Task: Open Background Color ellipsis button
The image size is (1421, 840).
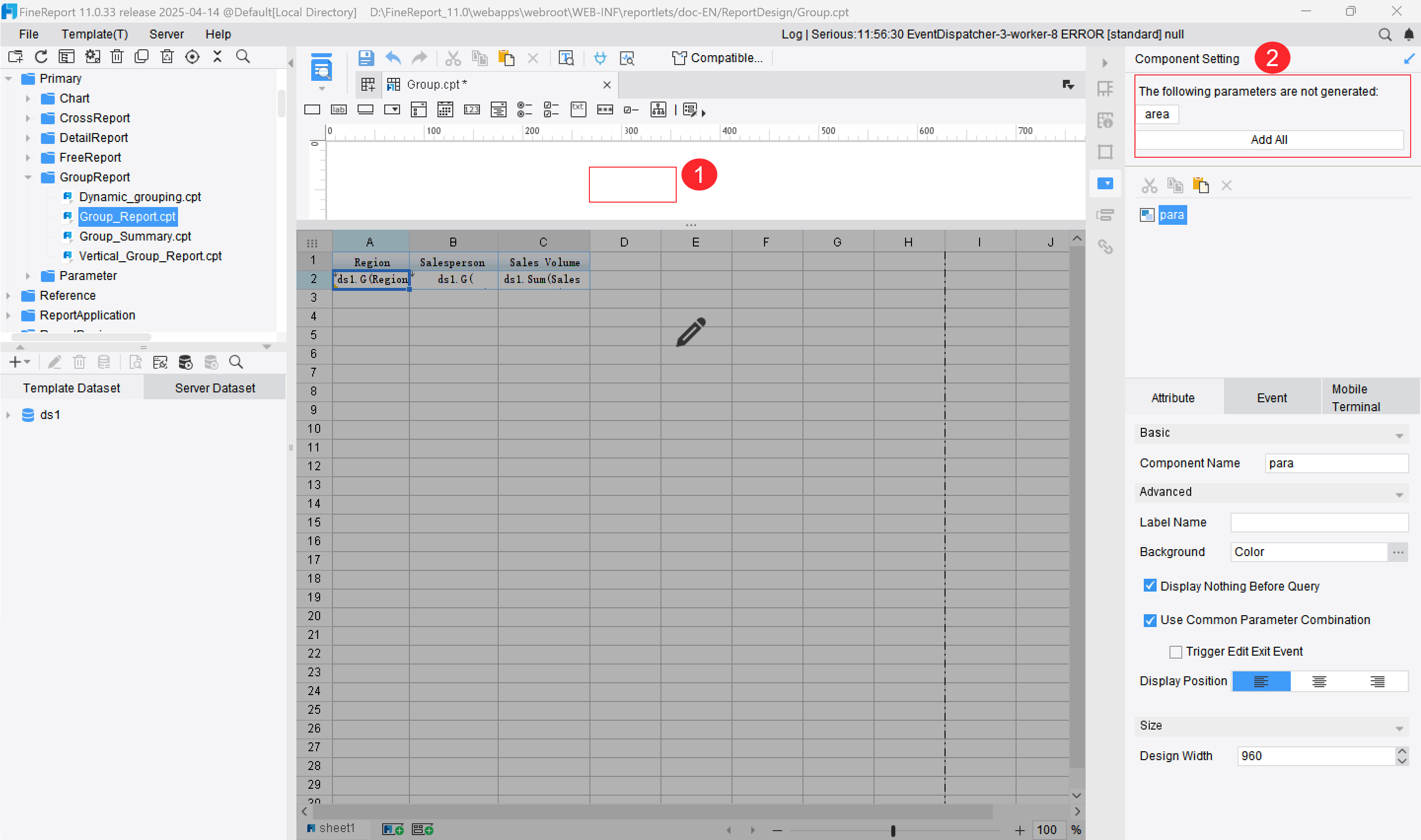Action: point(1398,552)
